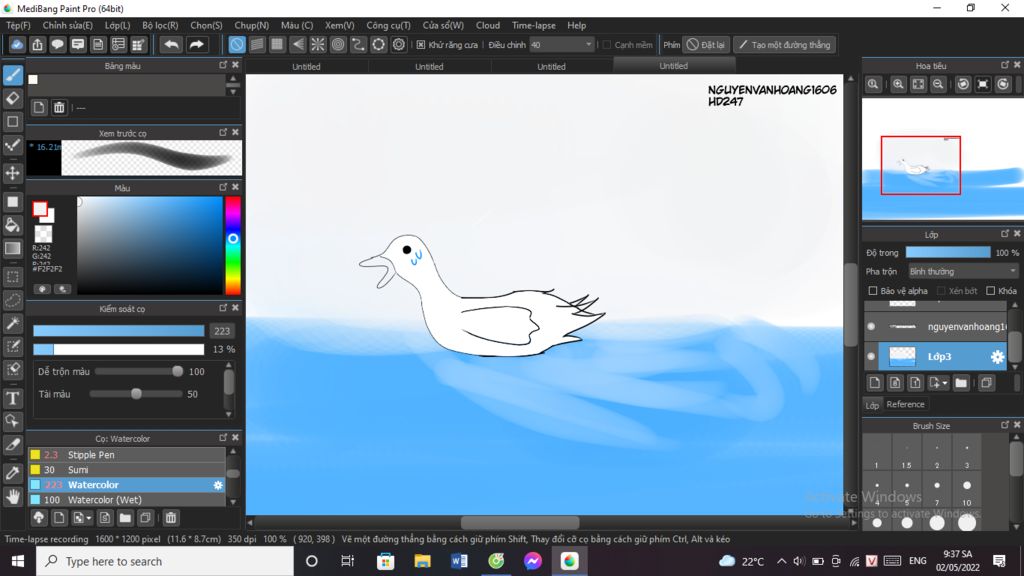
Task: Select the radial lines snap icon
Action: pos(317,44)
